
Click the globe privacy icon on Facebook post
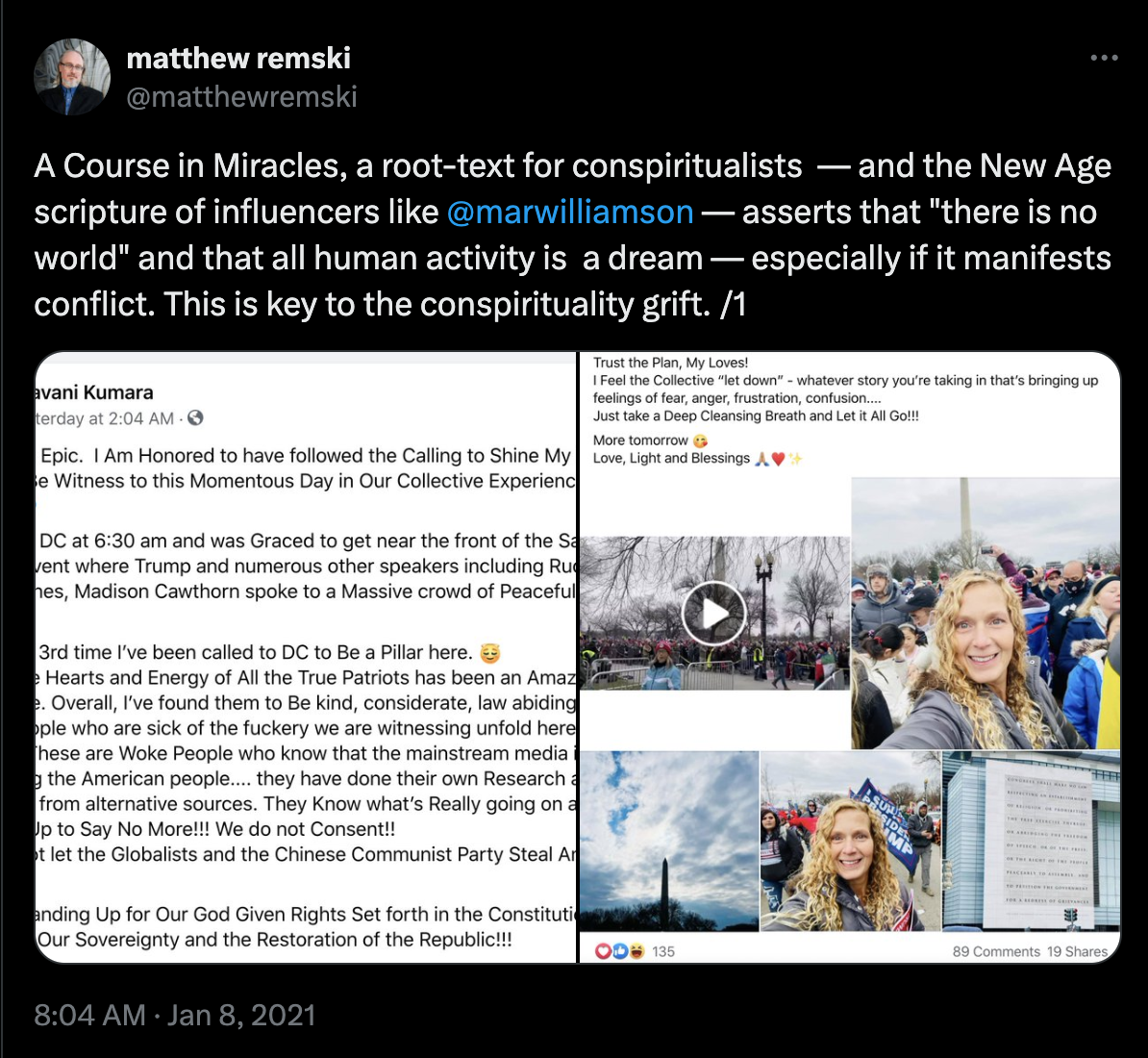(195, 418)
